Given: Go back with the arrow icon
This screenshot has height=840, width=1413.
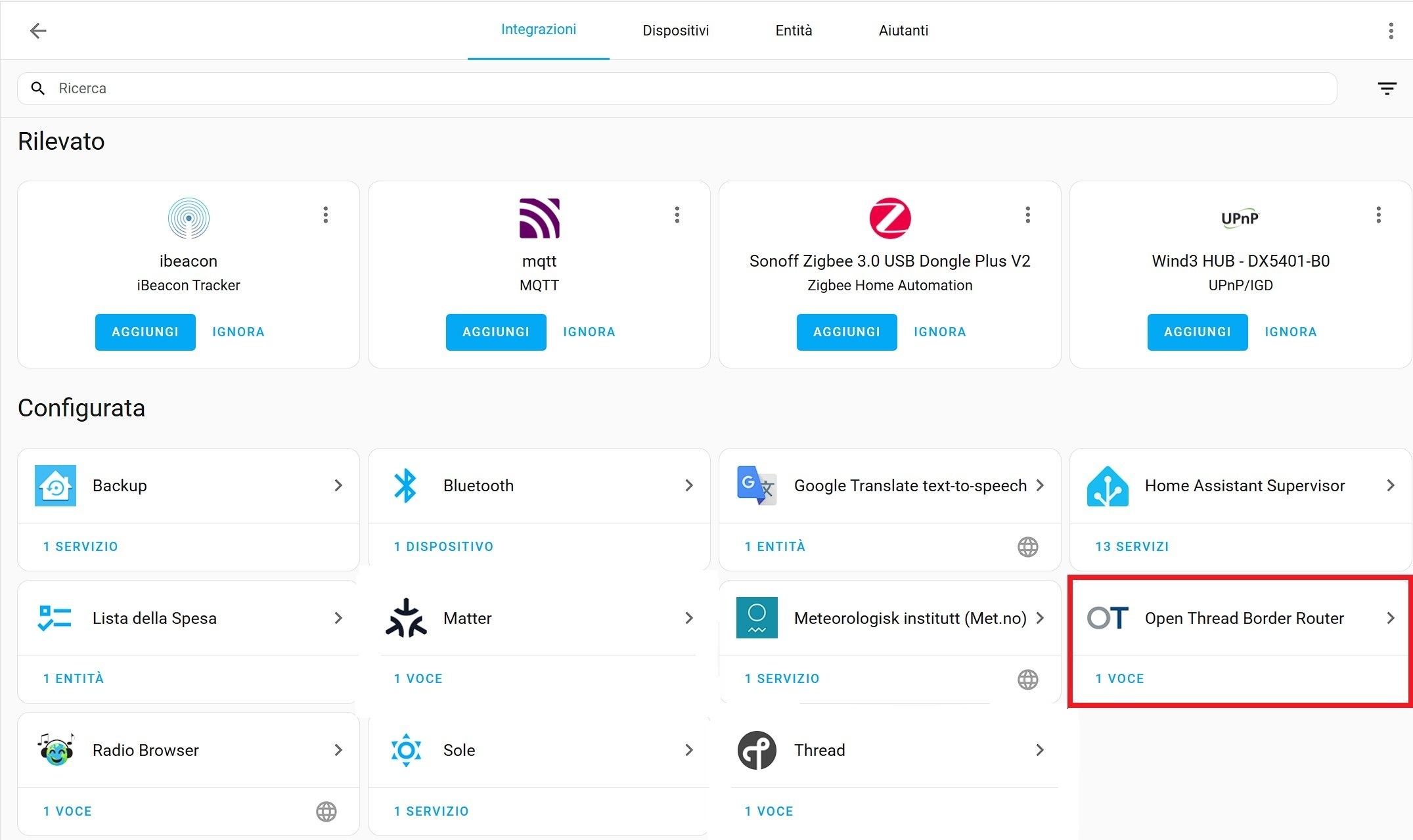Looking at the screenshot, I should [38, 30].
